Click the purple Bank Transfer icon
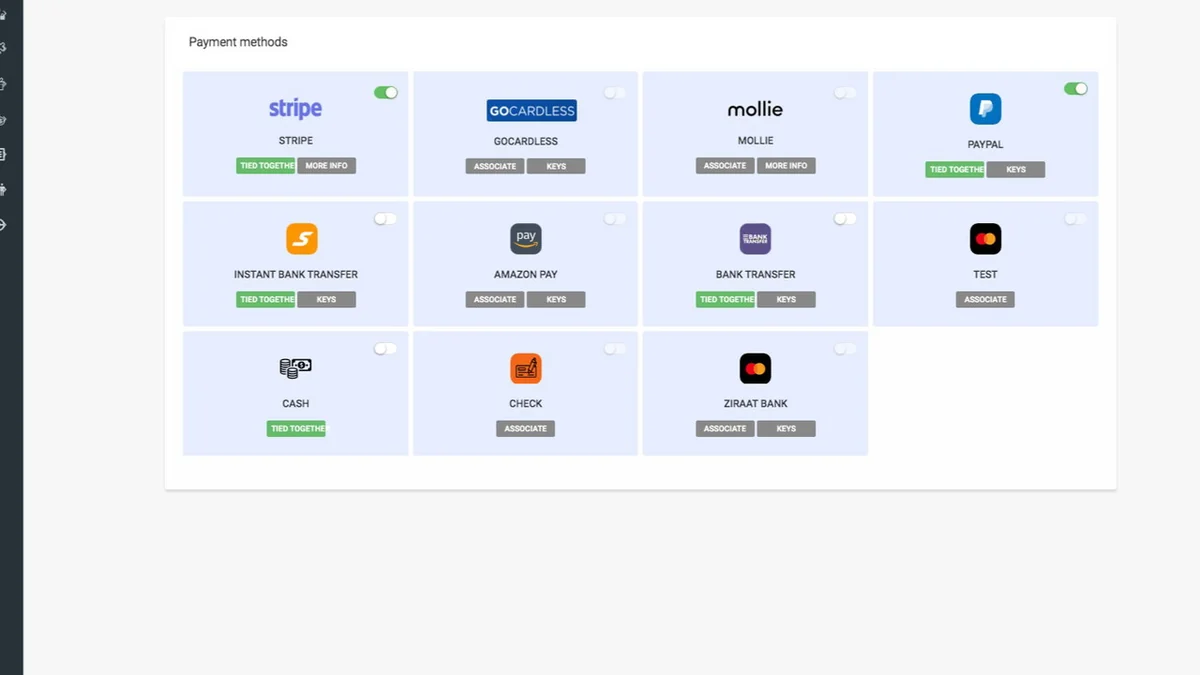The height and width of the screenshot is (675, 1200). pyautogui.click(x=755, y=239)
